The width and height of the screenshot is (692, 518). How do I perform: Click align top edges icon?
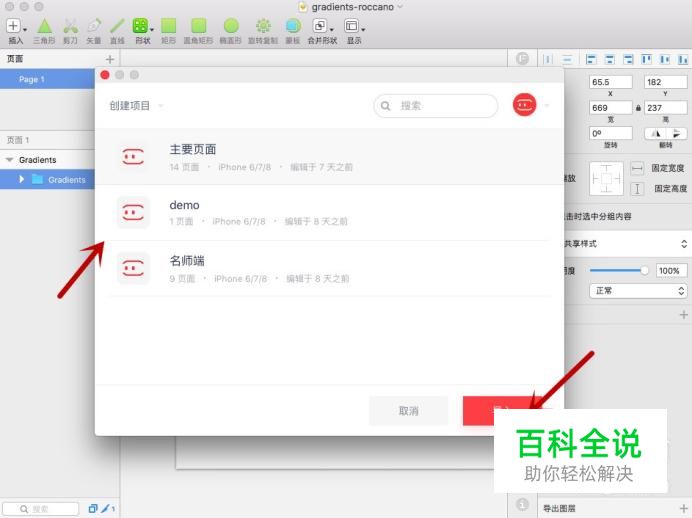(647, 59)
